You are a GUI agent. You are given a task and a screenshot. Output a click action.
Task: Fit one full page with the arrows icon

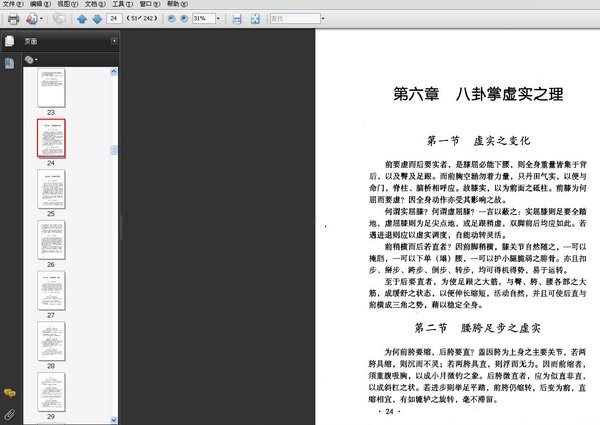pos(255,18)
